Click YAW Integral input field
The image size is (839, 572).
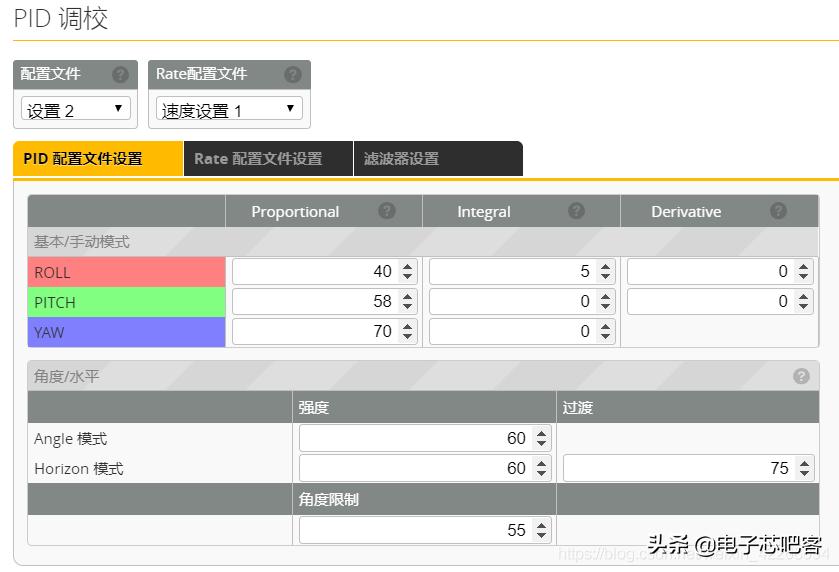point(522,331)
